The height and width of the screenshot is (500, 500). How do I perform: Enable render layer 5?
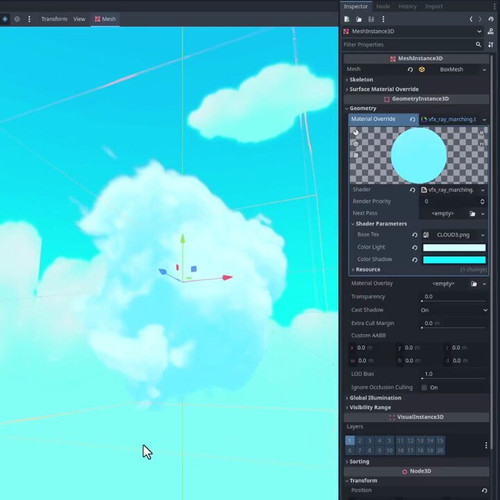[389, 441]
